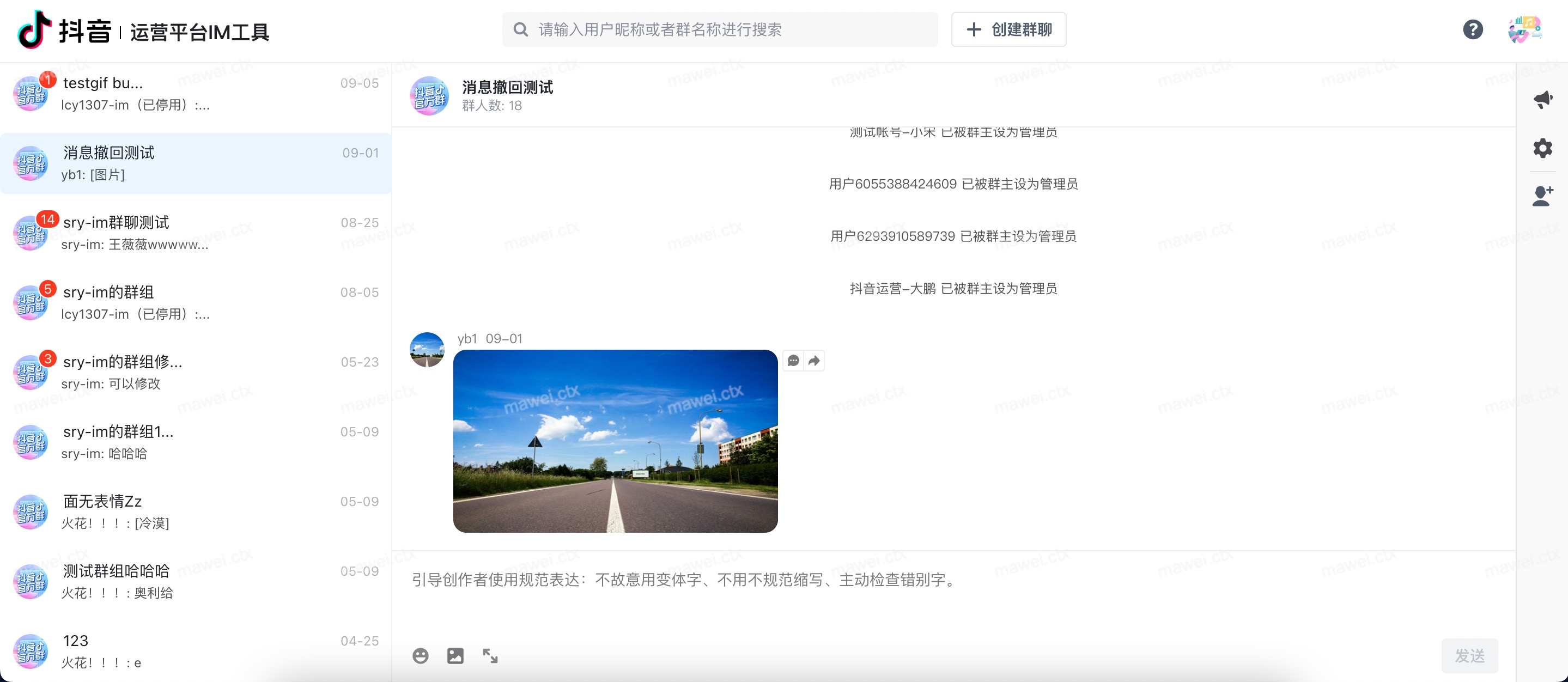This screenshot has height=682, width=1568.
Task: Click avatar of 123 chat
Action: tap(31, 651)
